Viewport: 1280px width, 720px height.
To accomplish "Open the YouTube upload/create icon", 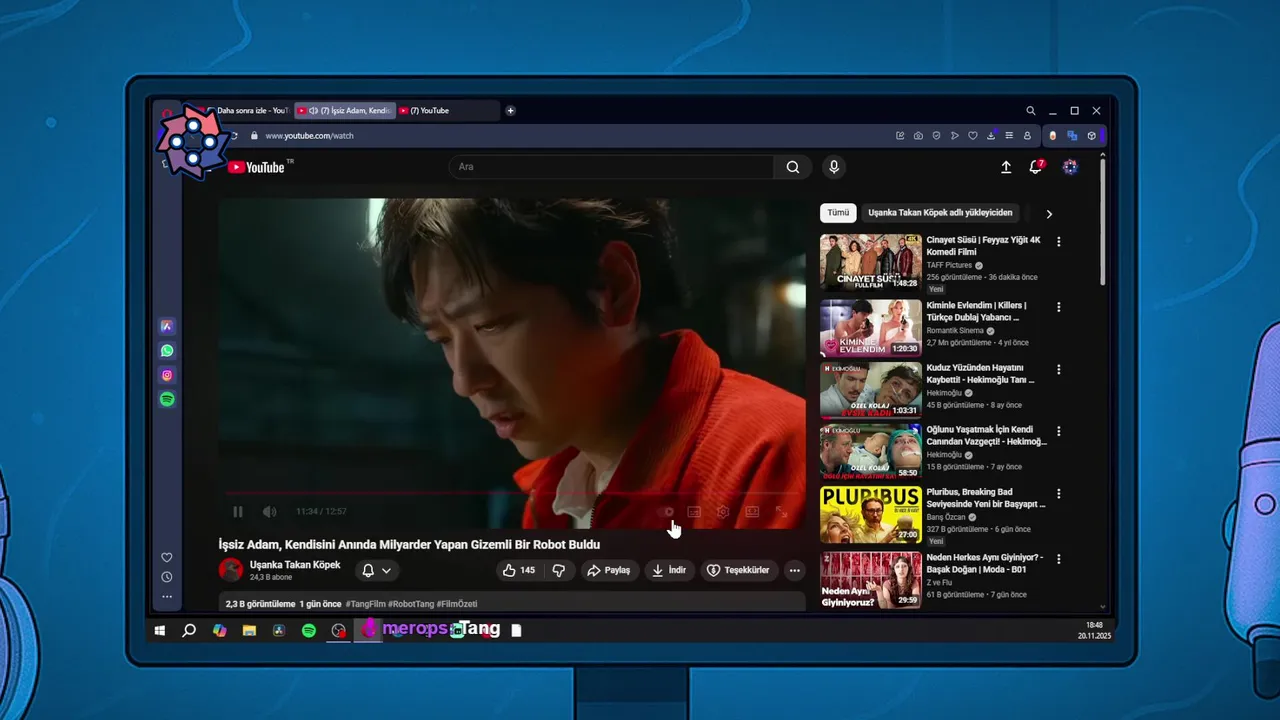I will pos(1006,167).
